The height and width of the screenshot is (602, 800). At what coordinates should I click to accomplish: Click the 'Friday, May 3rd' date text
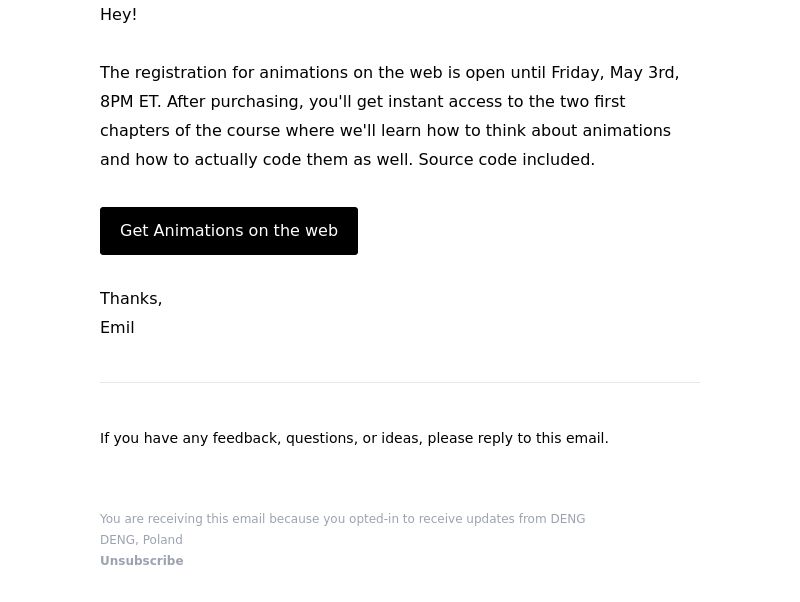613,72
